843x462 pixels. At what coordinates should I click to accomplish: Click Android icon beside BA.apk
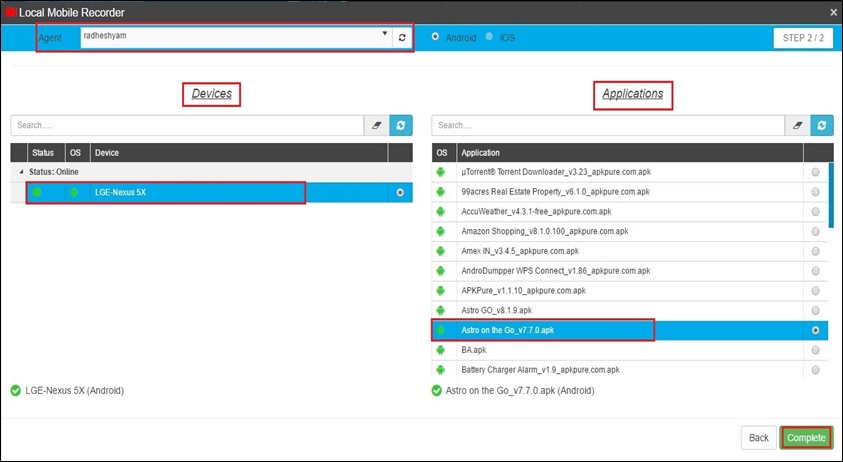click(441, 350)
